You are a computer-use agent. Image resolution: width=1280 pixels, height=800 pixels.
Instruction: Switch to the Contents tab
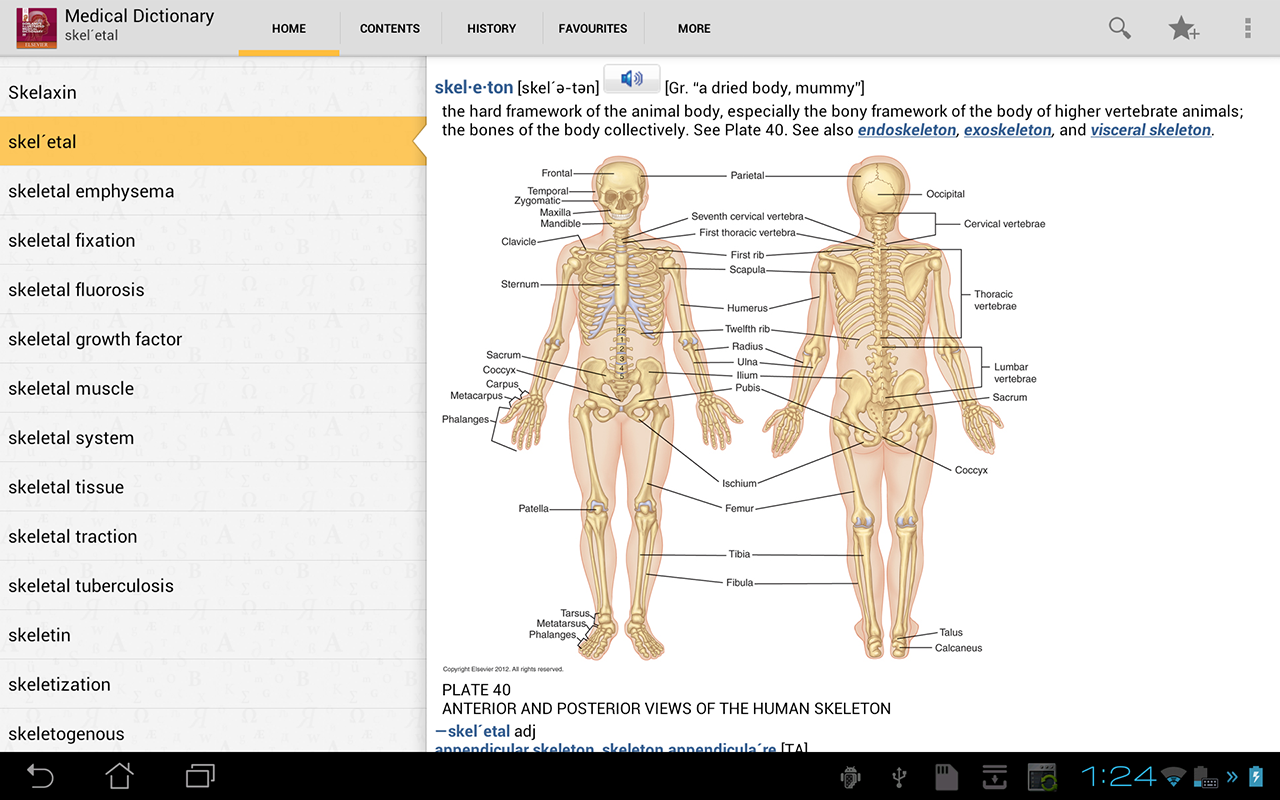click(x=390, y=28)
